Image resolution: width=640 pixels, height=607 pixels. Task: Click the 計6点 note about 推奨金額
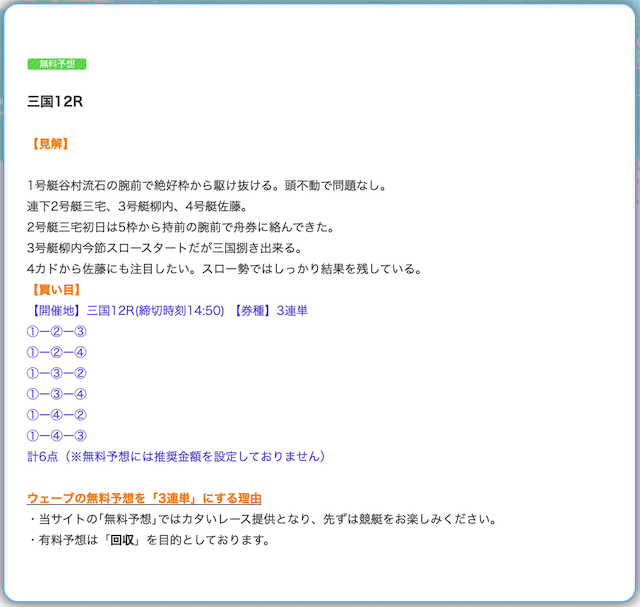pos(176,456)
